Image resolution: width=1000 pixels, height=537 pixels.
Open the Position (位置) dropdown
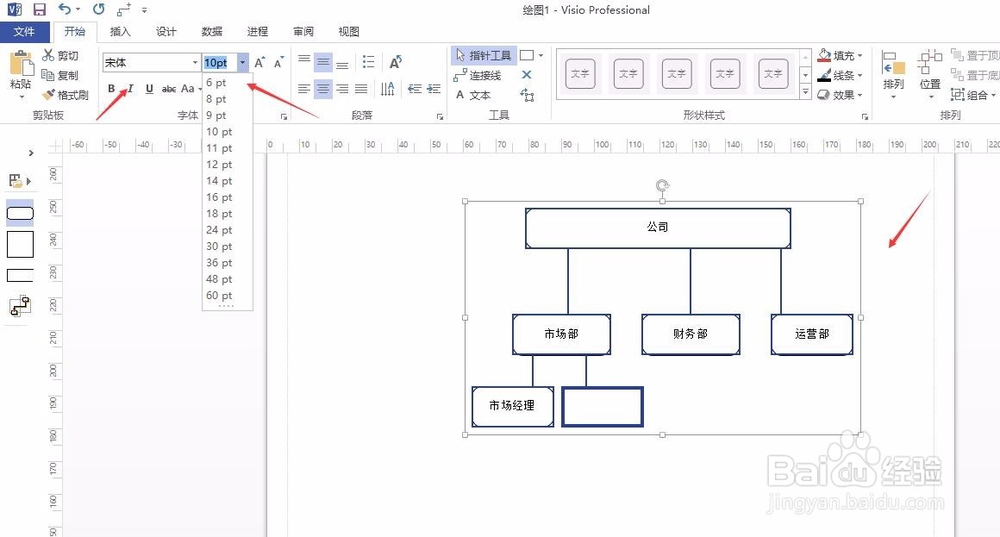pos(930,75)
